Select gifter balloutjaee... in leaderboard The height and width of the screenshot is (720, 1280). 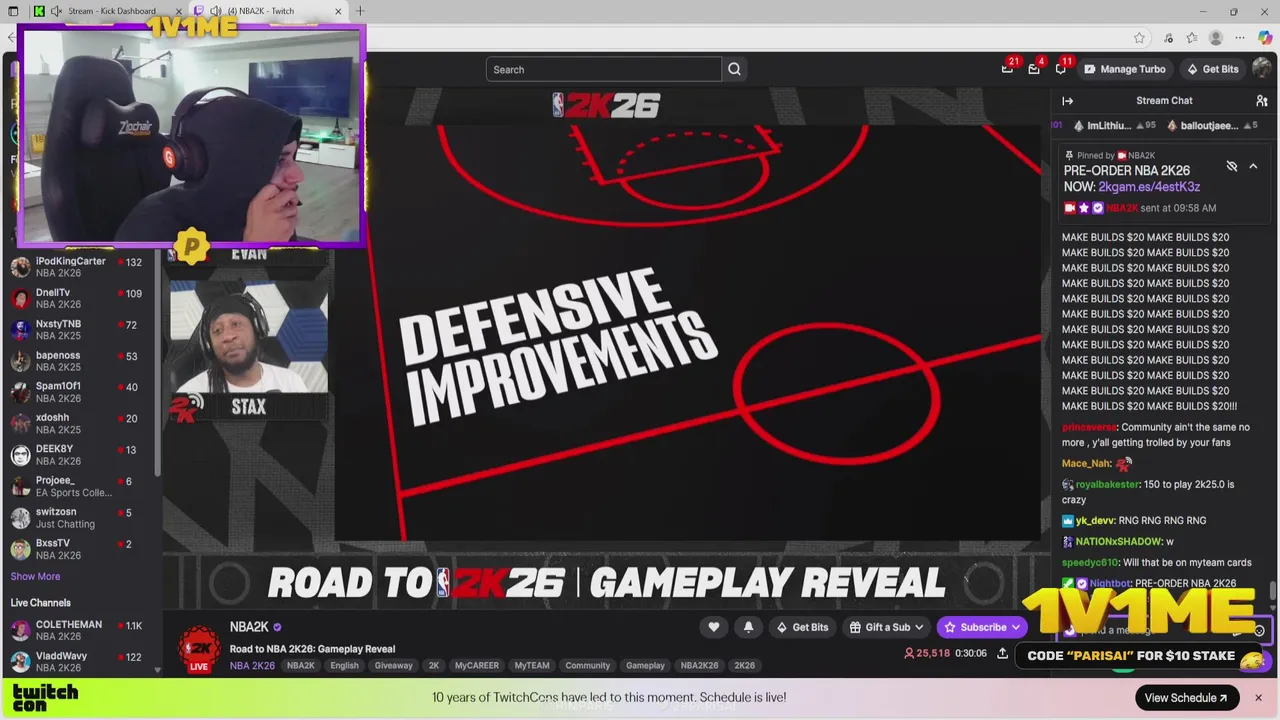pyautogui.click(x=1210, y=126)
